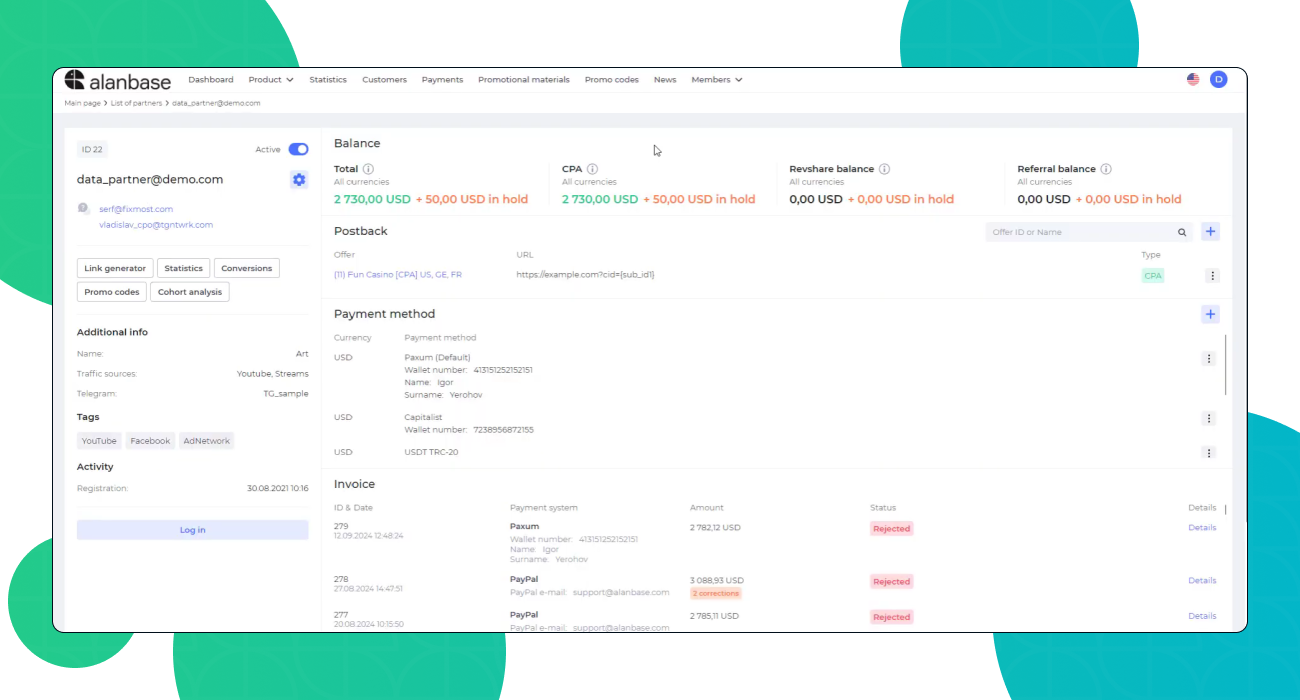The image size is (1300, 700).
Task: Click the alanbase logo
Action: click(118, 81)
